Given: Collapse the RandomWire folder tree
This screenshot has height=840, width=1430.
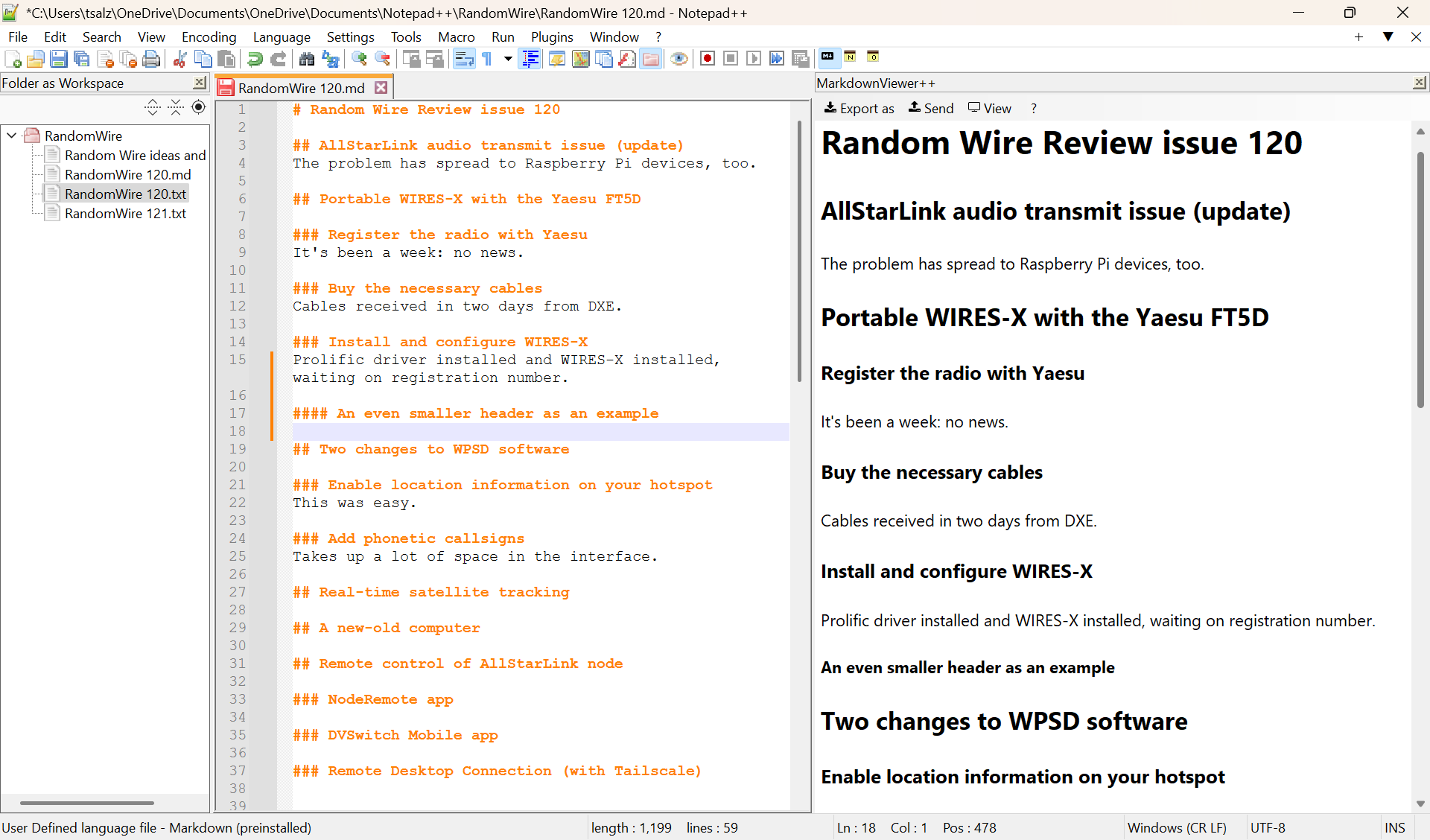Looking at the screenshot, I should point(12,136).
